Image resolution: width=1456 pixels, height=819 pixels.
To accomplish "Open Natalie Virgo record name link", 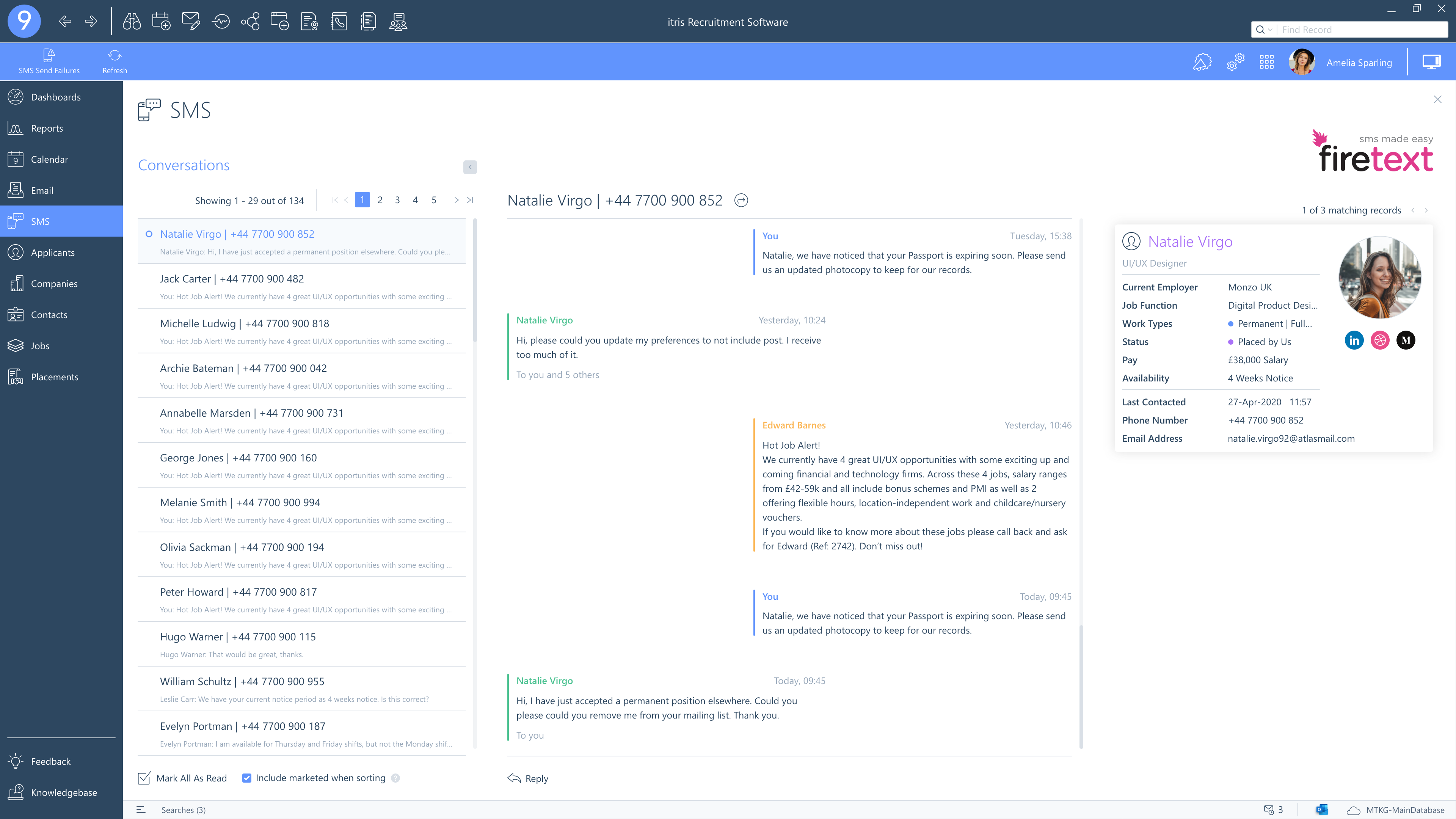I will [1190, 242].
